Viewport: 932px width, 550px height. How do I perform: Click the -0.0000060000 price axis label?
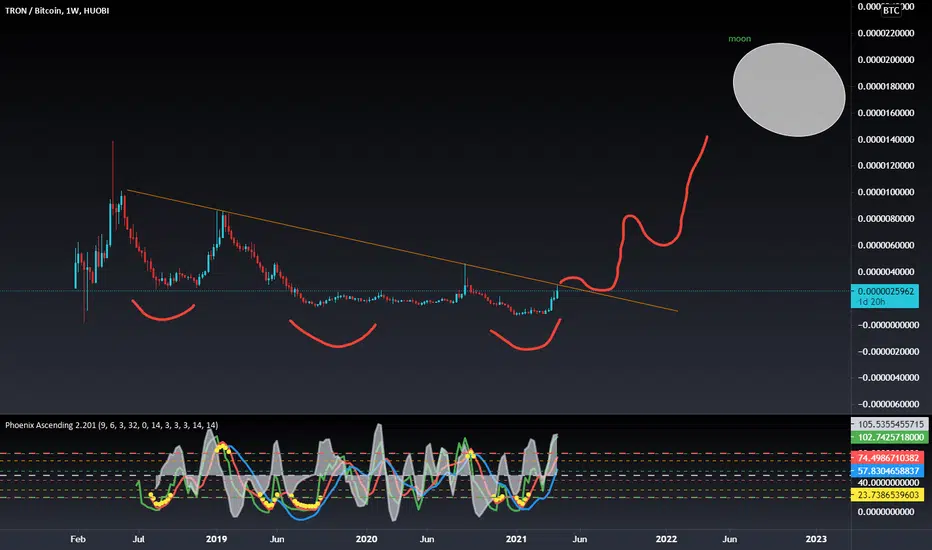(888, 404)
